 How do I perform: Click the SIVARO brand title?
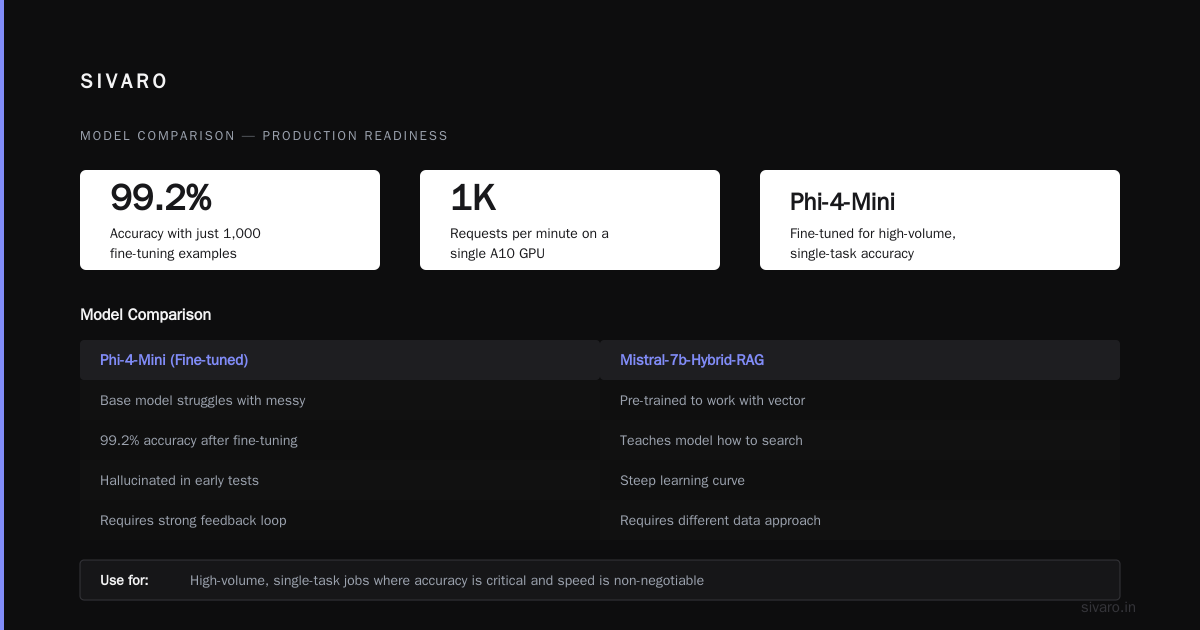point(124,82)
